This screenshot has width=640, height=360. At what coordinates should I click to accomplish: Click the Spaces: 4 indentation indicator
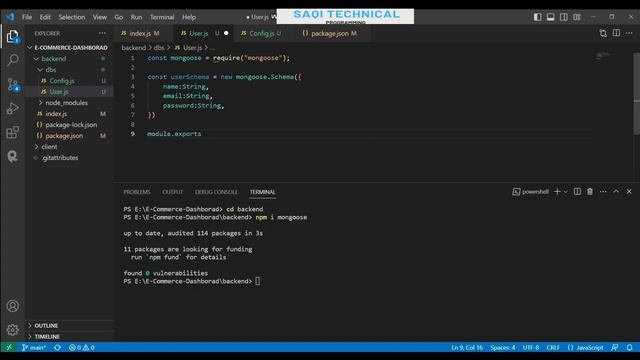[502, 347]
